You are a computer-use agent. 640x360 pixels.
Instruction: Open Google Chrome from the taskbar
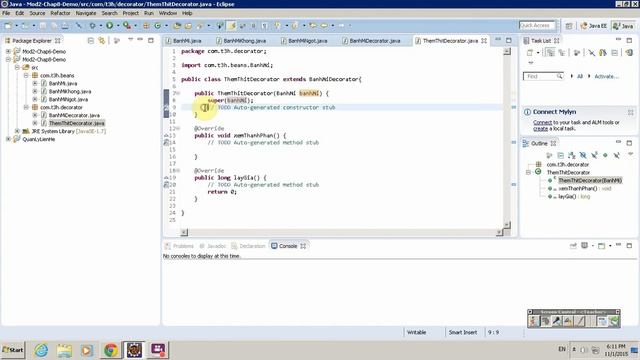point(110,350)
